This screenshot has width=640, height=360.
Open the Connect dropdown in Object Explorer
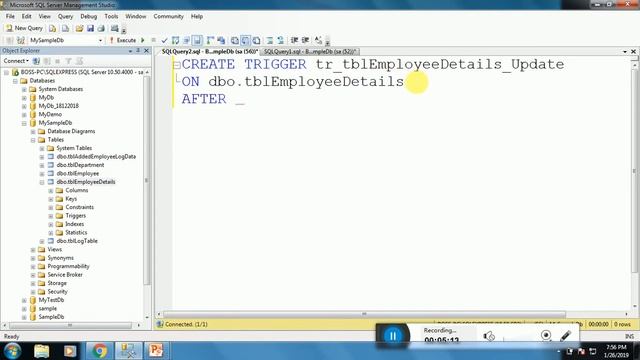tap(16, 61)
